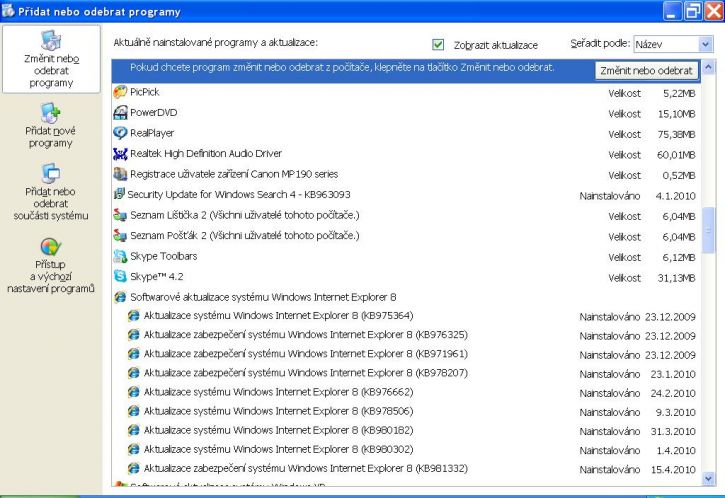
Task: Select Aktualizace systému IE8 (KB980302)
Action: [406, 449]
